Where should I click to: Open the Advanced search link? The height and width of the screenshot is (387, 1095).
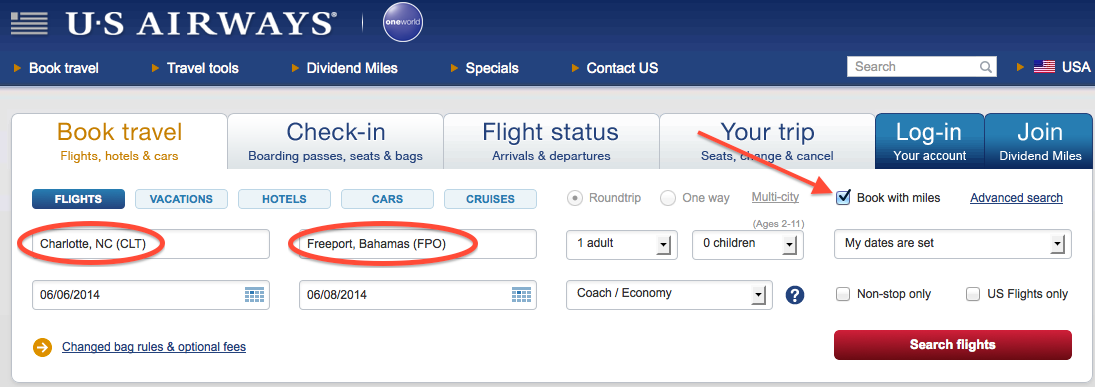[x=1016, y=198]
